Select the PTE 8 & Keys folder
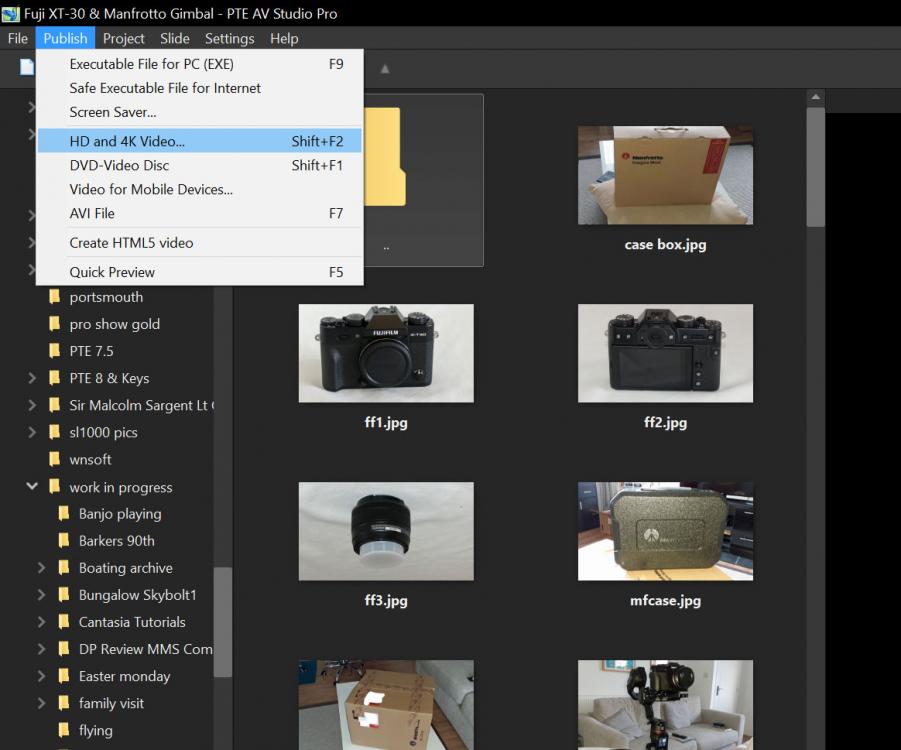Screen dimensions: 901x750 click(x=109, y=378)
